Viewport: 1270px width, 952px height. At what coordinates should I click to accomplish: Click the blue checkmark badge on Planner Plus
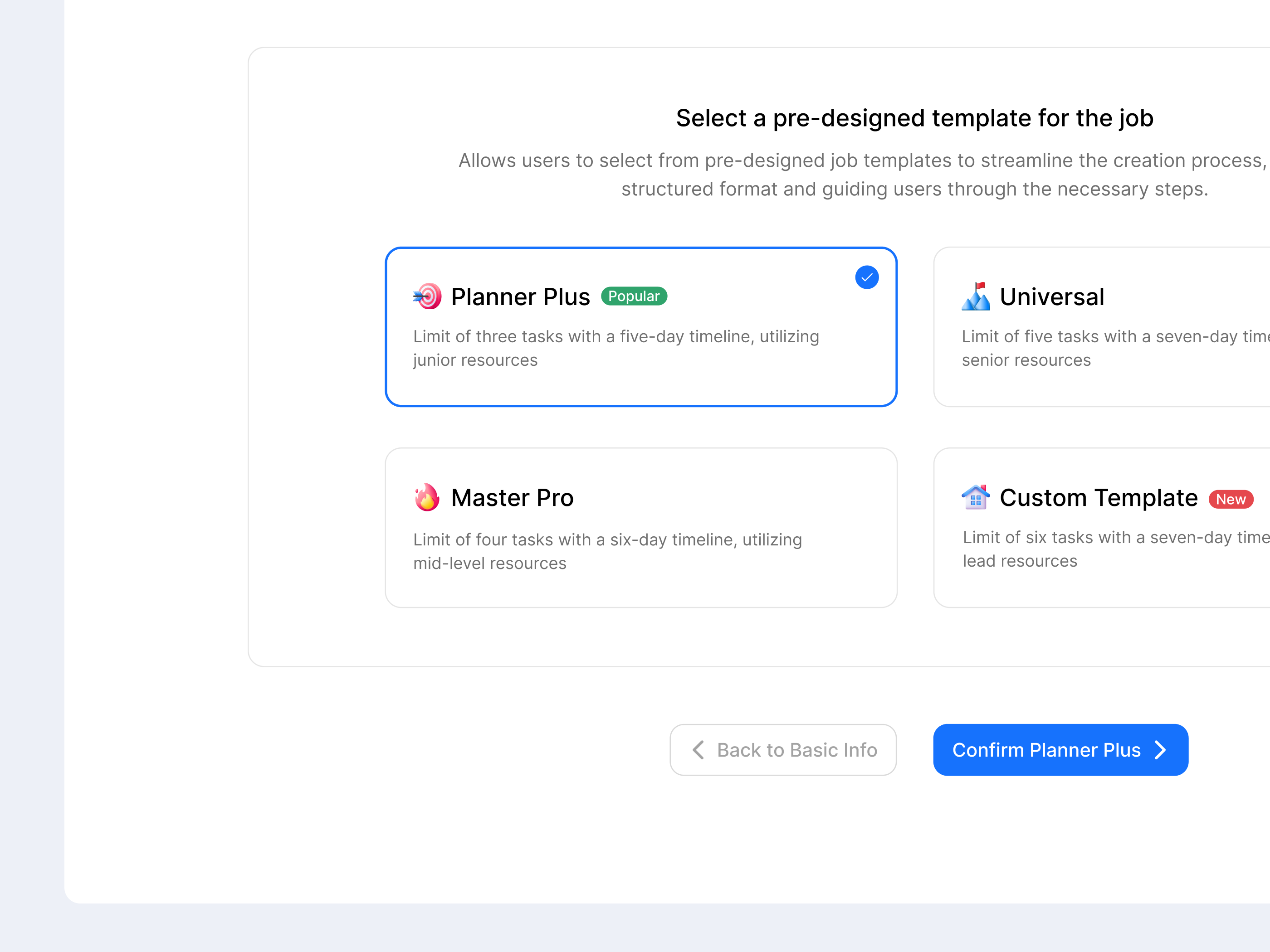click(867, 277)
